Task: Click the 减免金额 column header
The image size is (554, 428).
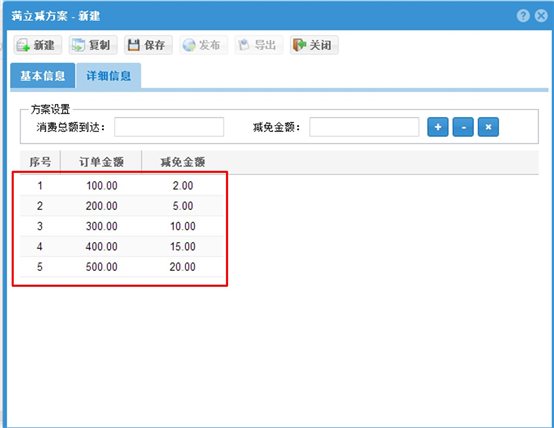Action: click(x=183, y=162)
